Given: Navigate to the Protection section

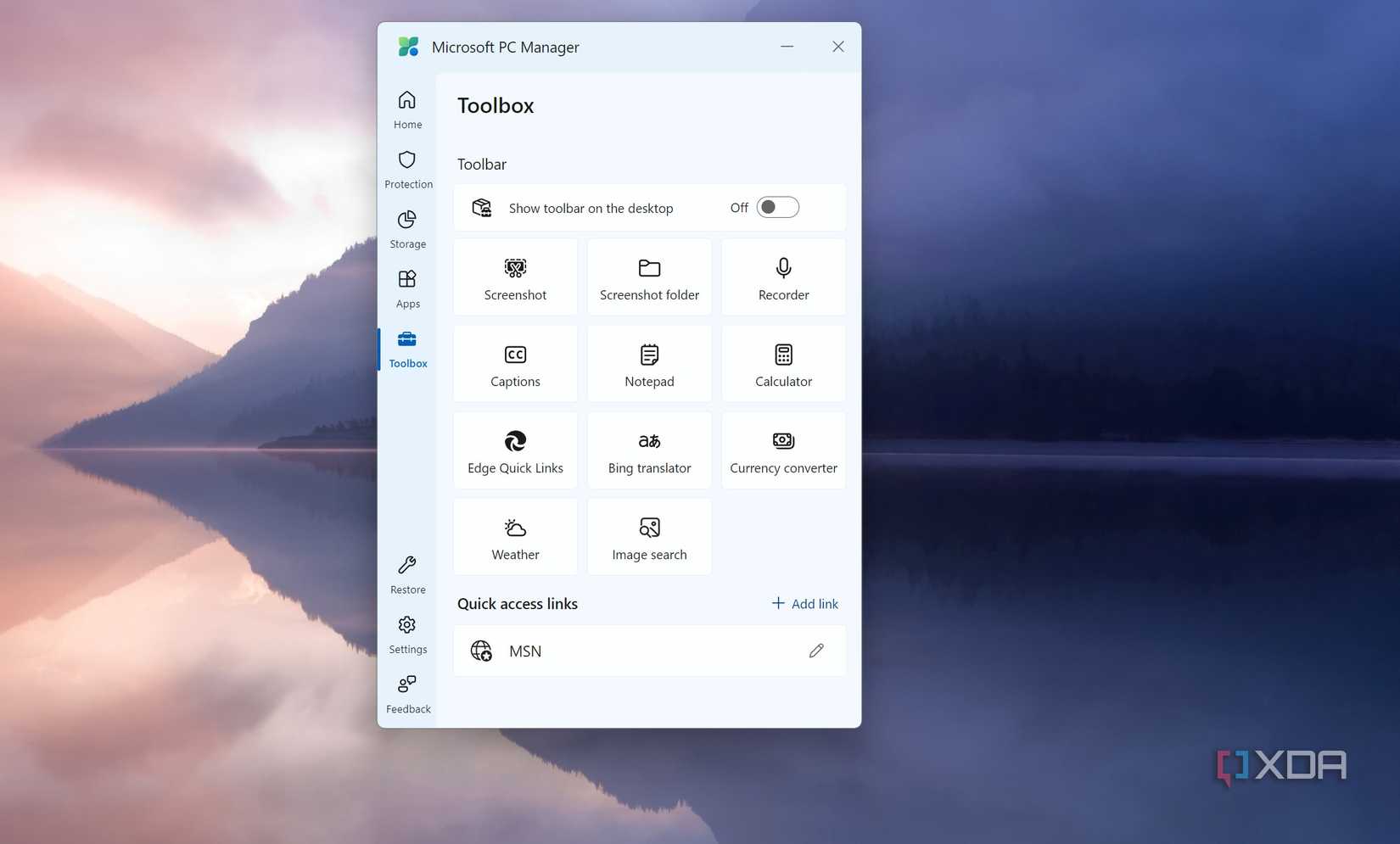Looking at the screenshot, I should point(407,169).
